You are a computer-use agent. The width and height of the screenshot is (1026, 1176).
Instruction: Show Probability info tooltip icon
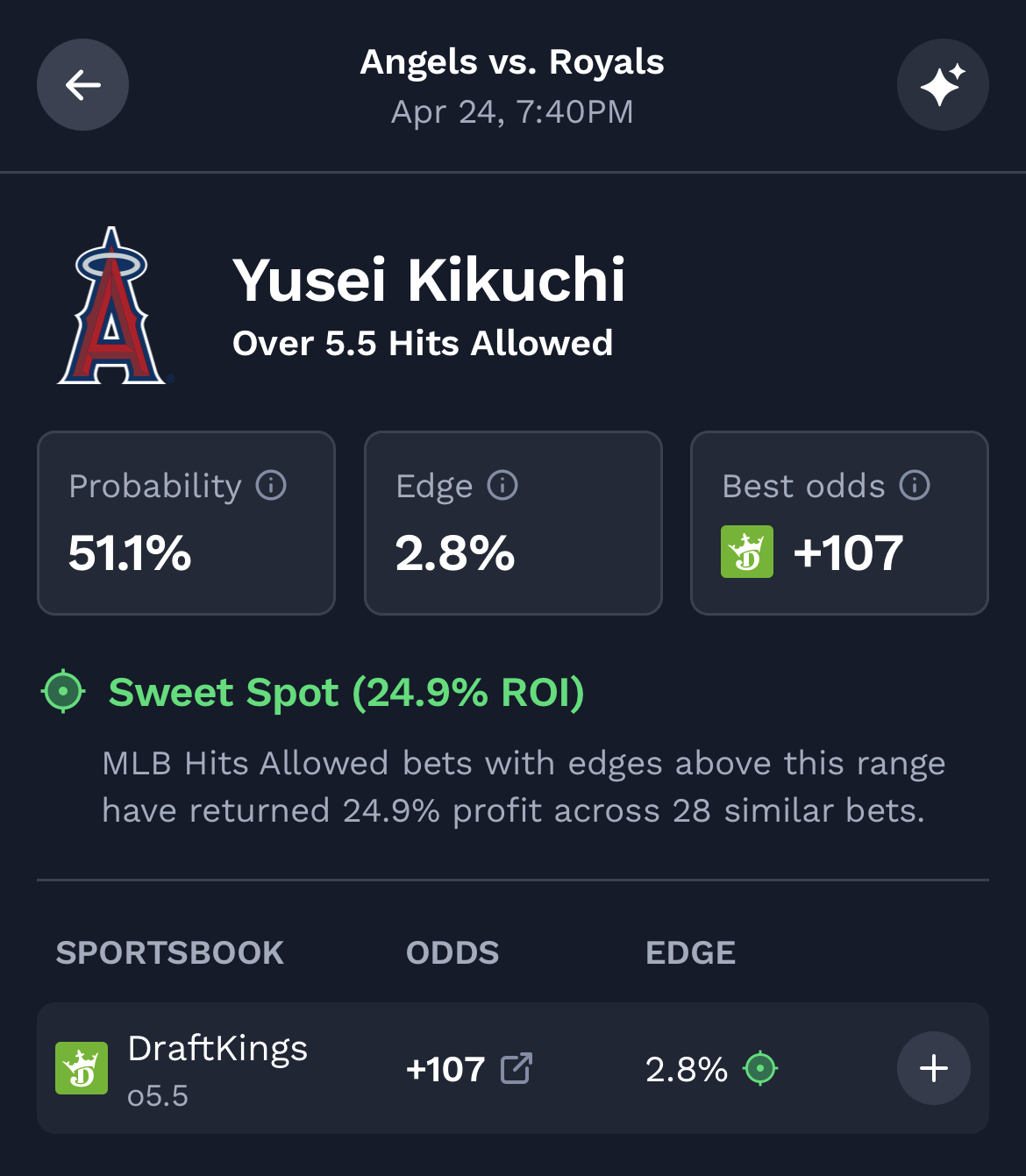(x=271, y=485)
